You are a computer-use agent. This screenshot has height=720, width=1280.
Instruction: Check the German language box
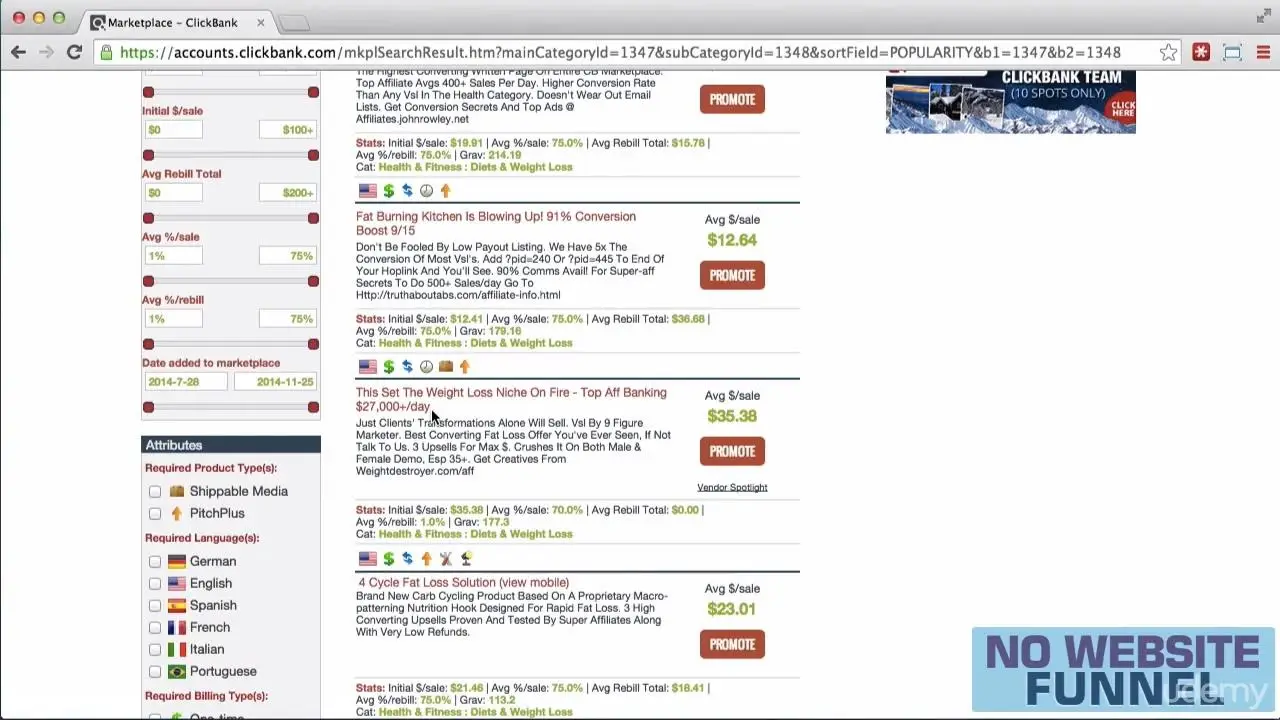[x=155, y=561]
